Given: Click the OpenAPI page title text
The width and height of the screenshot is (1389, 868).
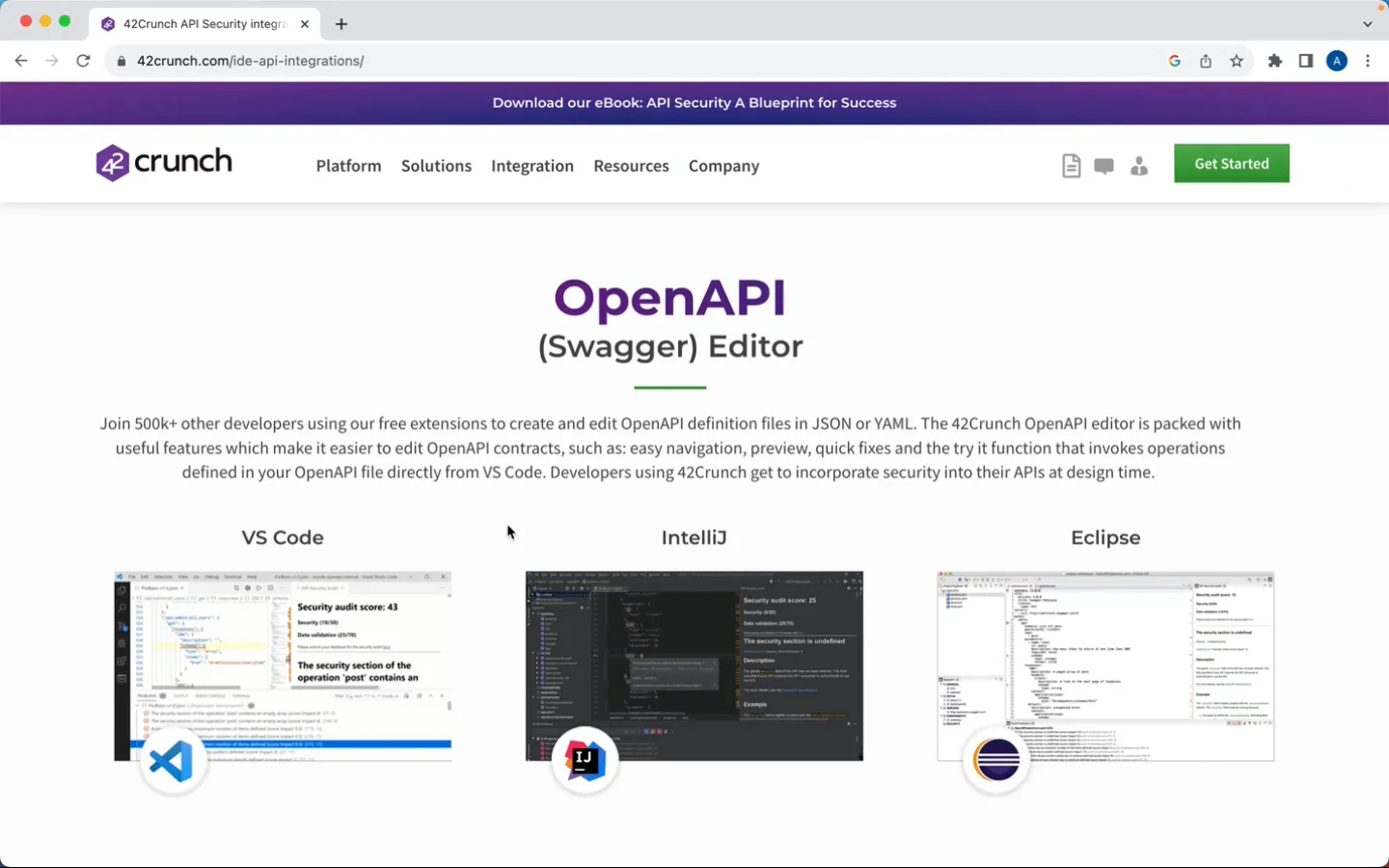Looking at the screenshot, I should 670,297.
